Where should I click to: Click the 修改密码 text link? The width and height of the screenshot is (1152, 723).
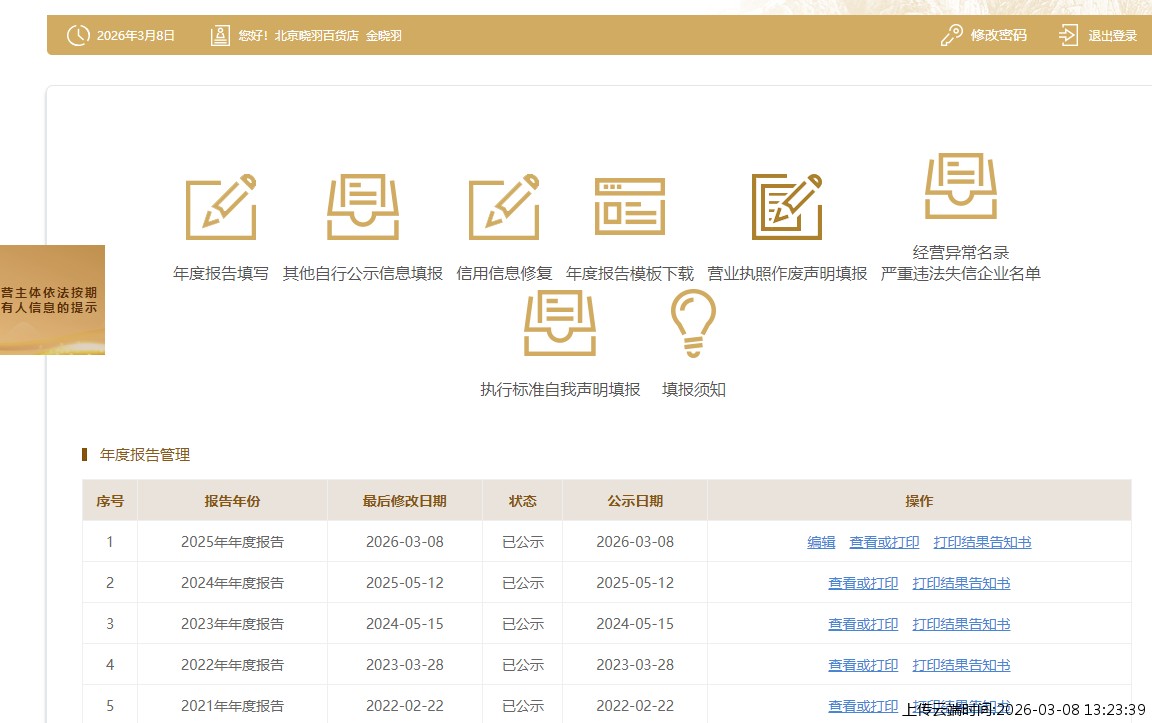point(998,36)
